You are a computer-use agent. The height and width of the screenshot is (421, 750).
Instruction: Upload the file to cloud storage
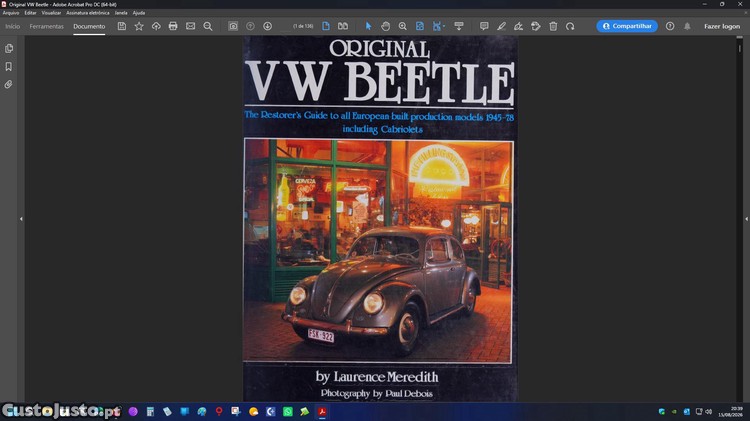(x=156, y=26)
